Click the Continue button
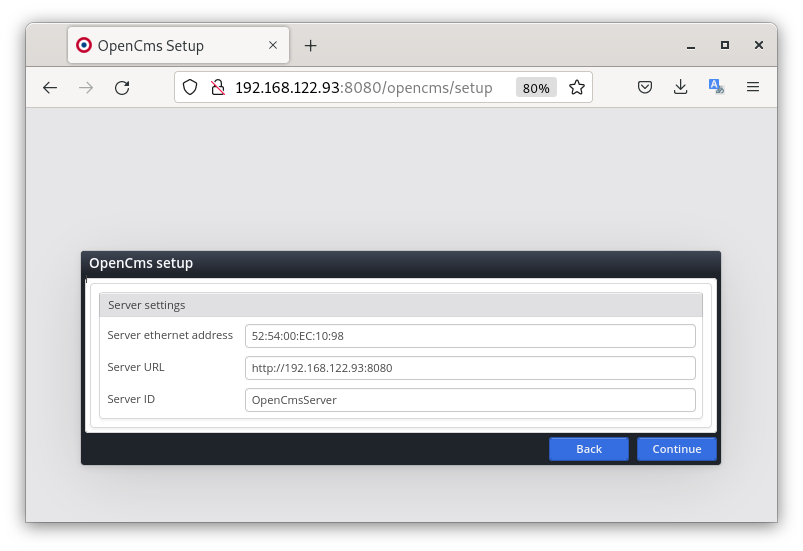Viewport: 803px width, 551px height. pyautogui.click(x=677, y=449)
